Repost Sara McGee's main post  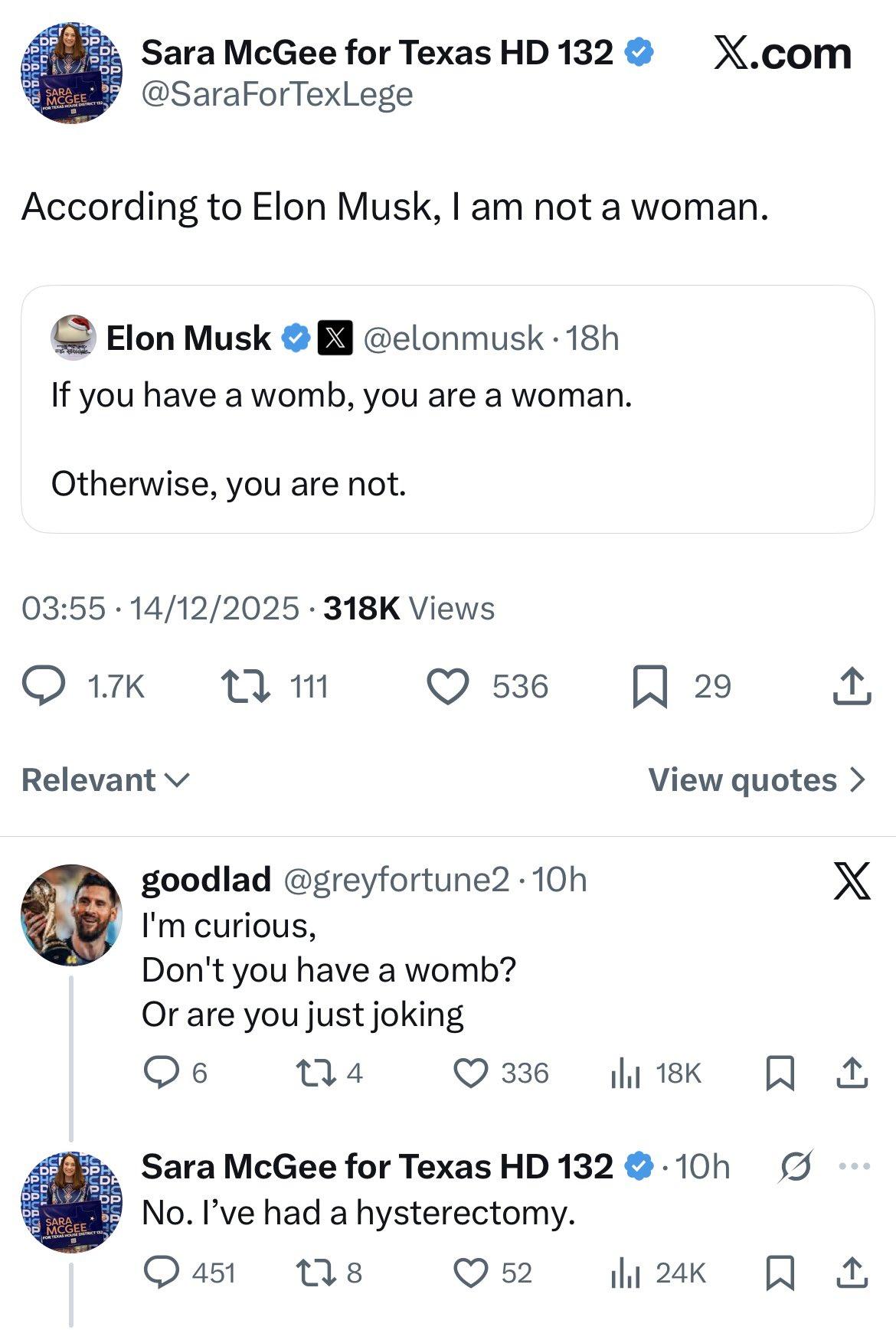tap(245, 686)
